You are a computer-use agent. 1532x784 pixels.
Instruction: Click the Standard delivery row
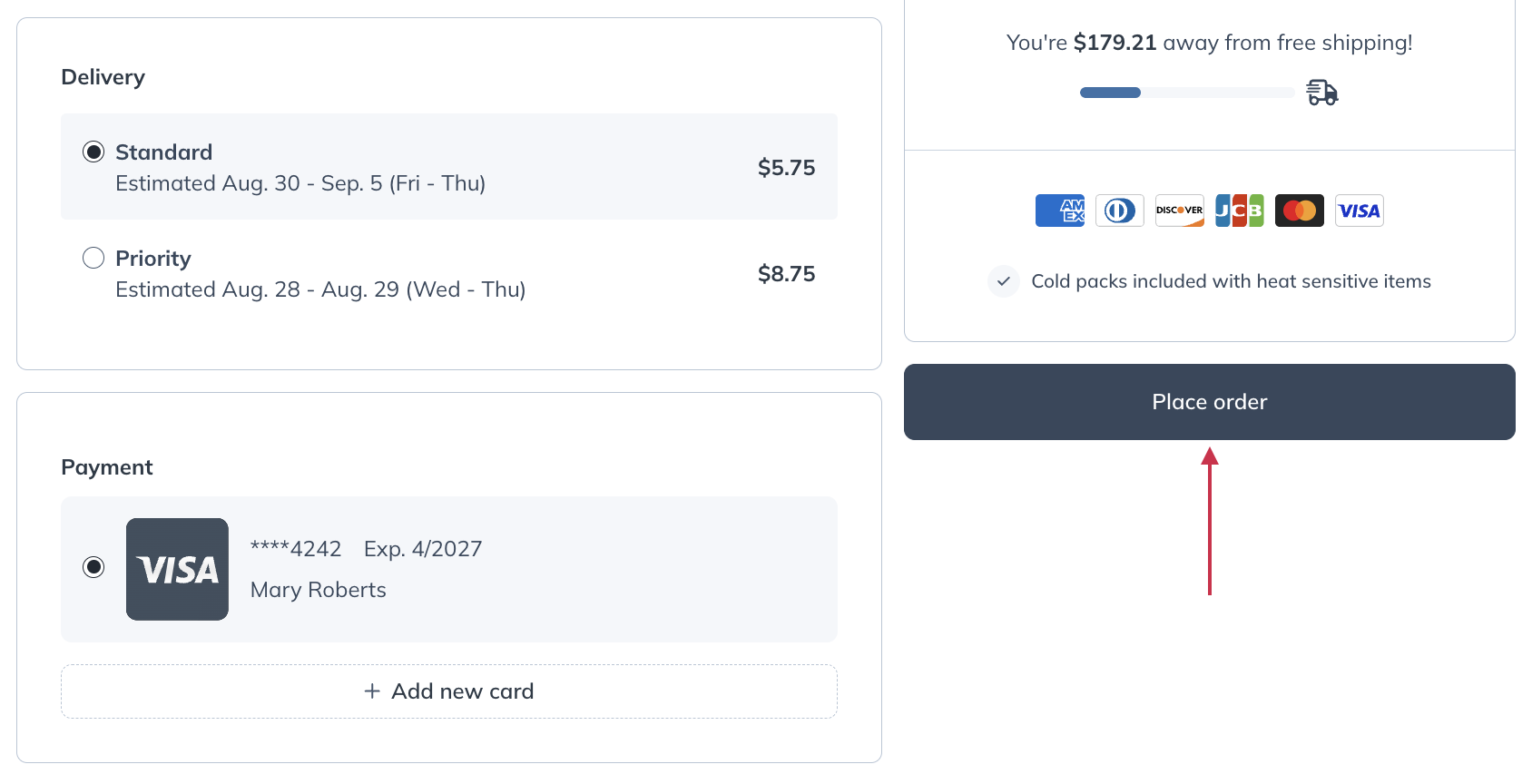click(x=449, y=167)
